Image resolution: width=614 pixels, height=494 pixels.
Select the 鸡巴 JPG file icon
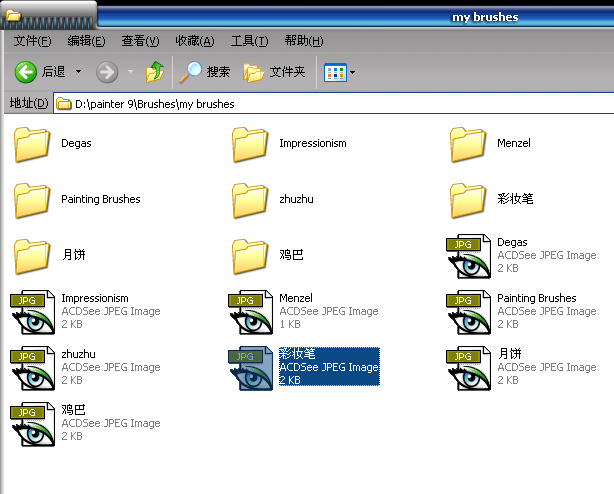pyautogui.click(x=33, y=424)
